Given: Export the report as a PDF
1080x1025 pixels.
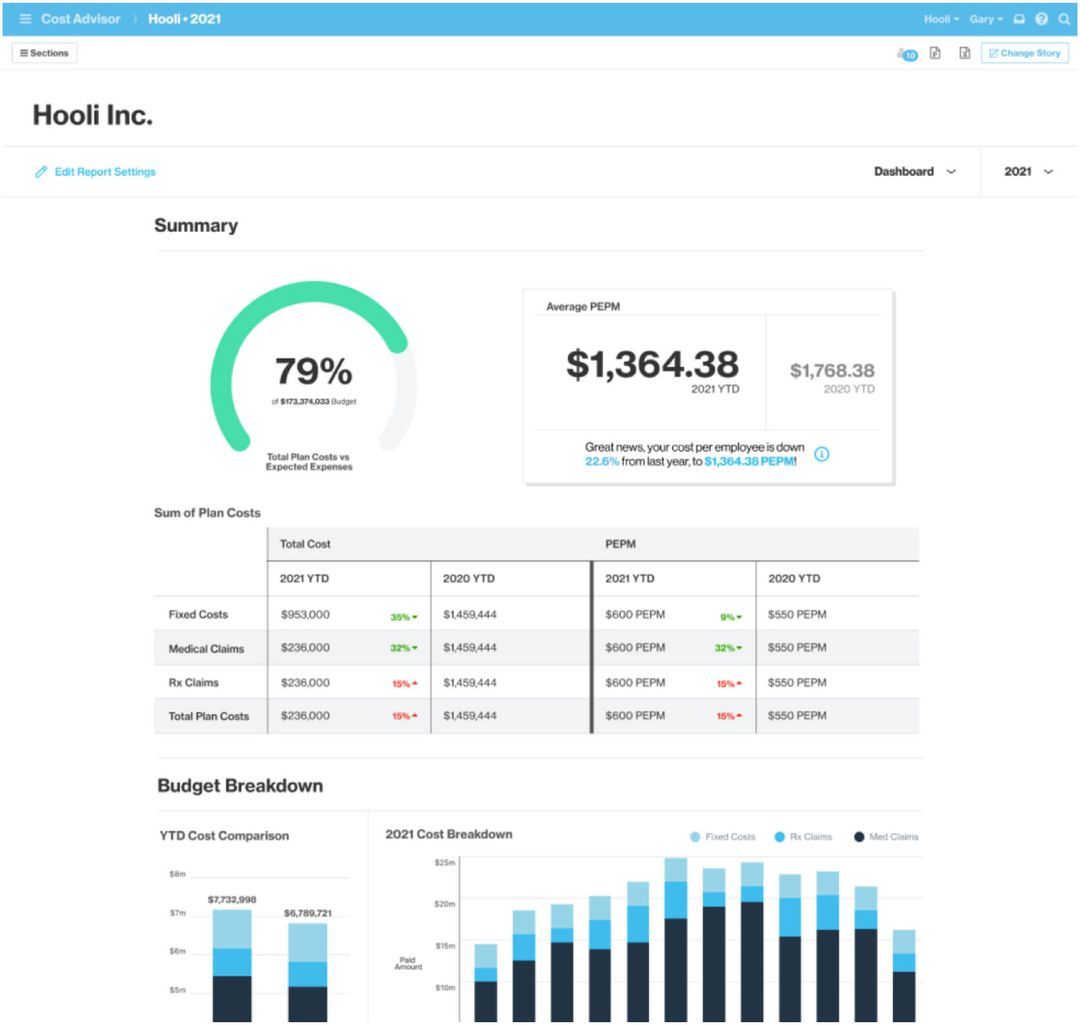Looking at the screenshot, I should 933,53.
